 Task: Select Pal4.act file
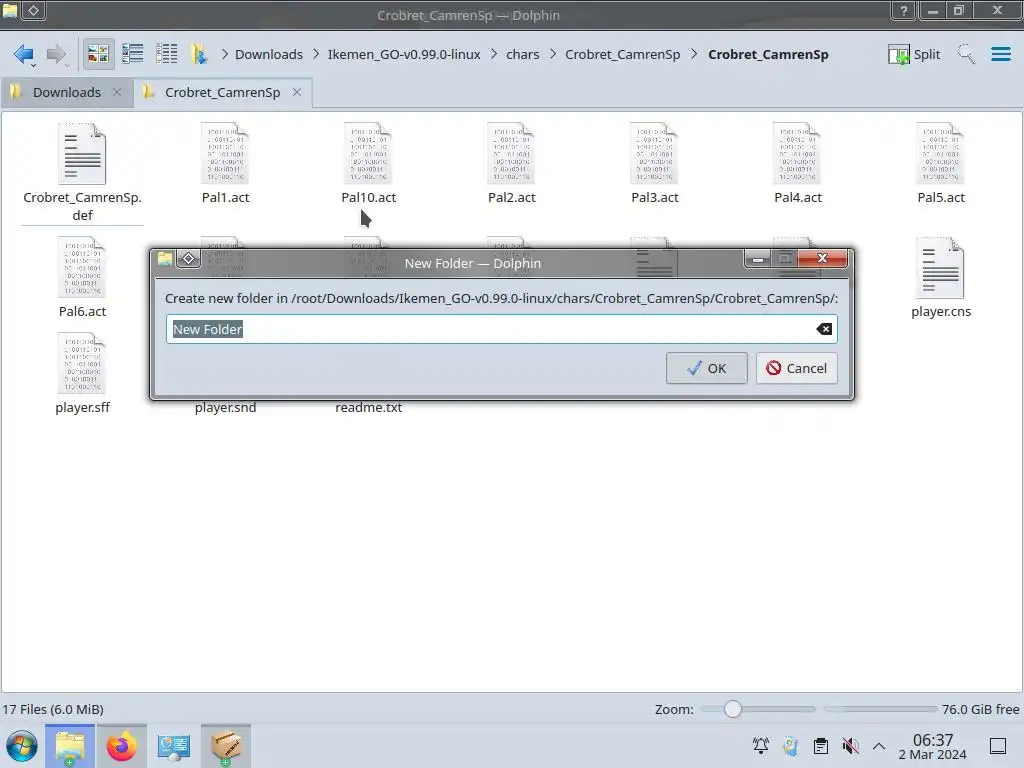pos(797,163)
